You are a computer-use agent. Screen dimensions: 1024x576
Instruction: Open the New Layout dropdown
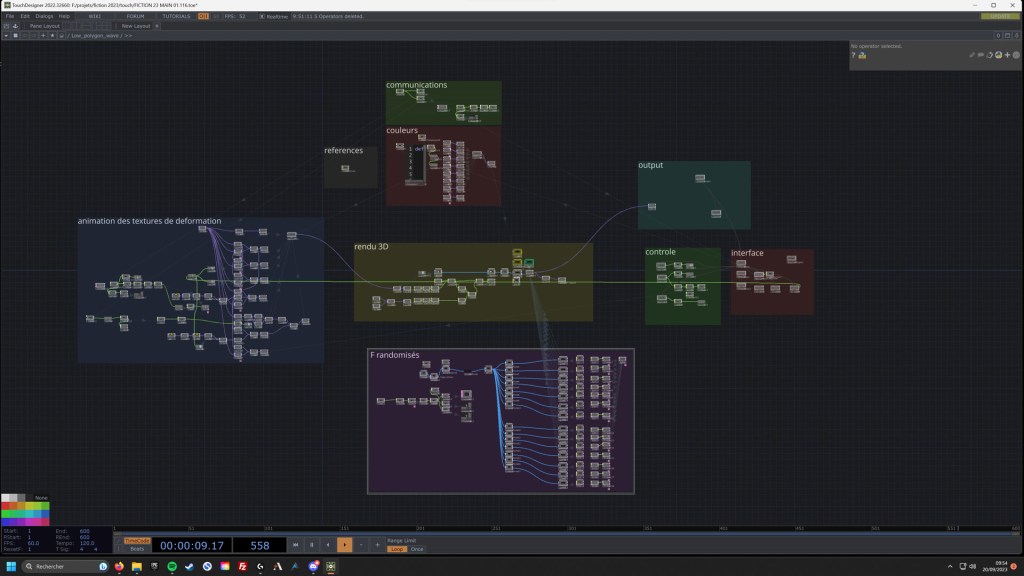(136, 26)
